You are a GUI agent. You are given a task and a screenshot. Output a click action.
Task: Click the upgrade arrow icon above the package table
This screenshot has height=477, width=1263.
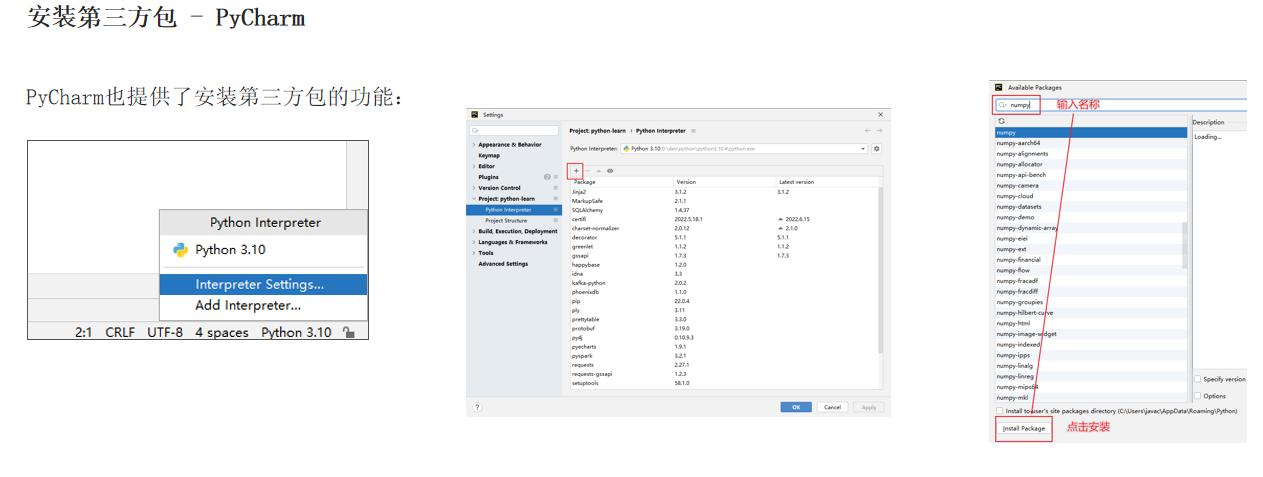[599, 170]
